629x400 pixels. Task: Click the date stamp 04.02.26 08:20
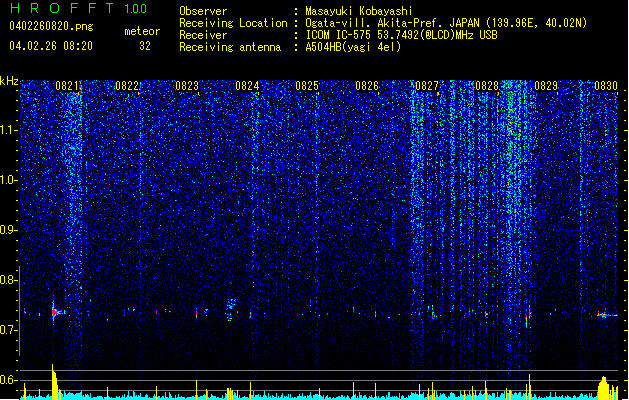[51, 46]
